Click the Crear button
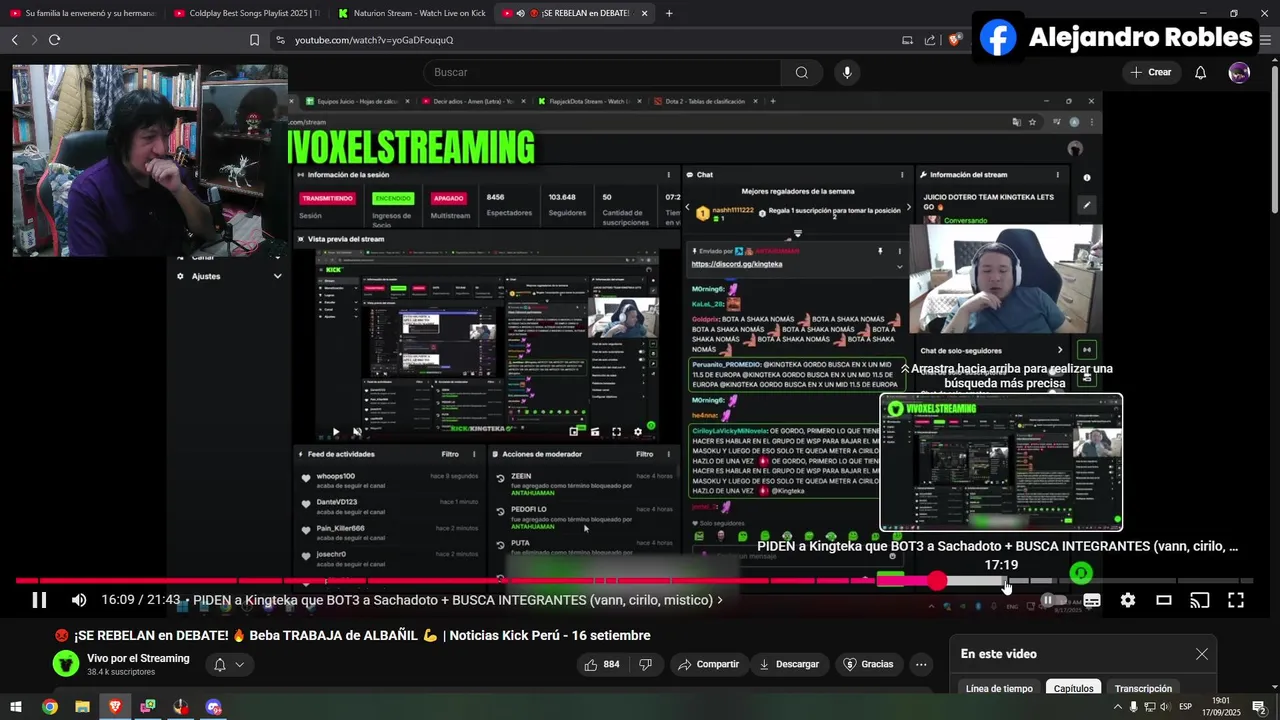 [x=1150, y=72]
